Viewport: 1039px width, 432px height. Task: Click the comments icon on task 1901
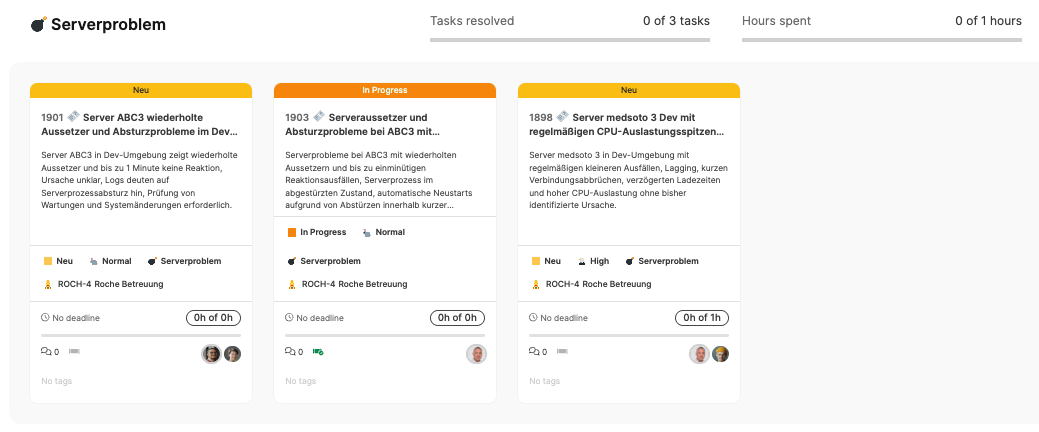point(46,352)
